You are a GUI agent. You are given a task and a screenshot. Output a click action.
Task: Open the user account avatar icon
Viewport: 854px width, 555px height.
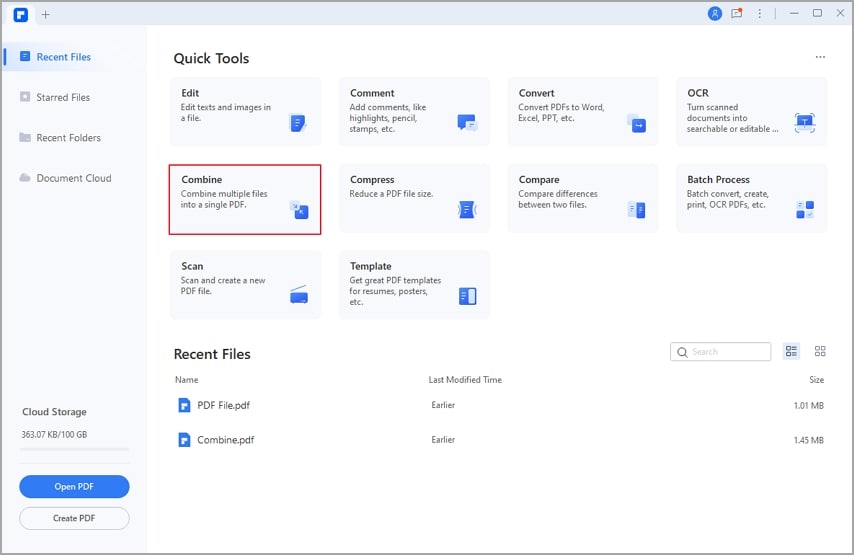point(715,14)
